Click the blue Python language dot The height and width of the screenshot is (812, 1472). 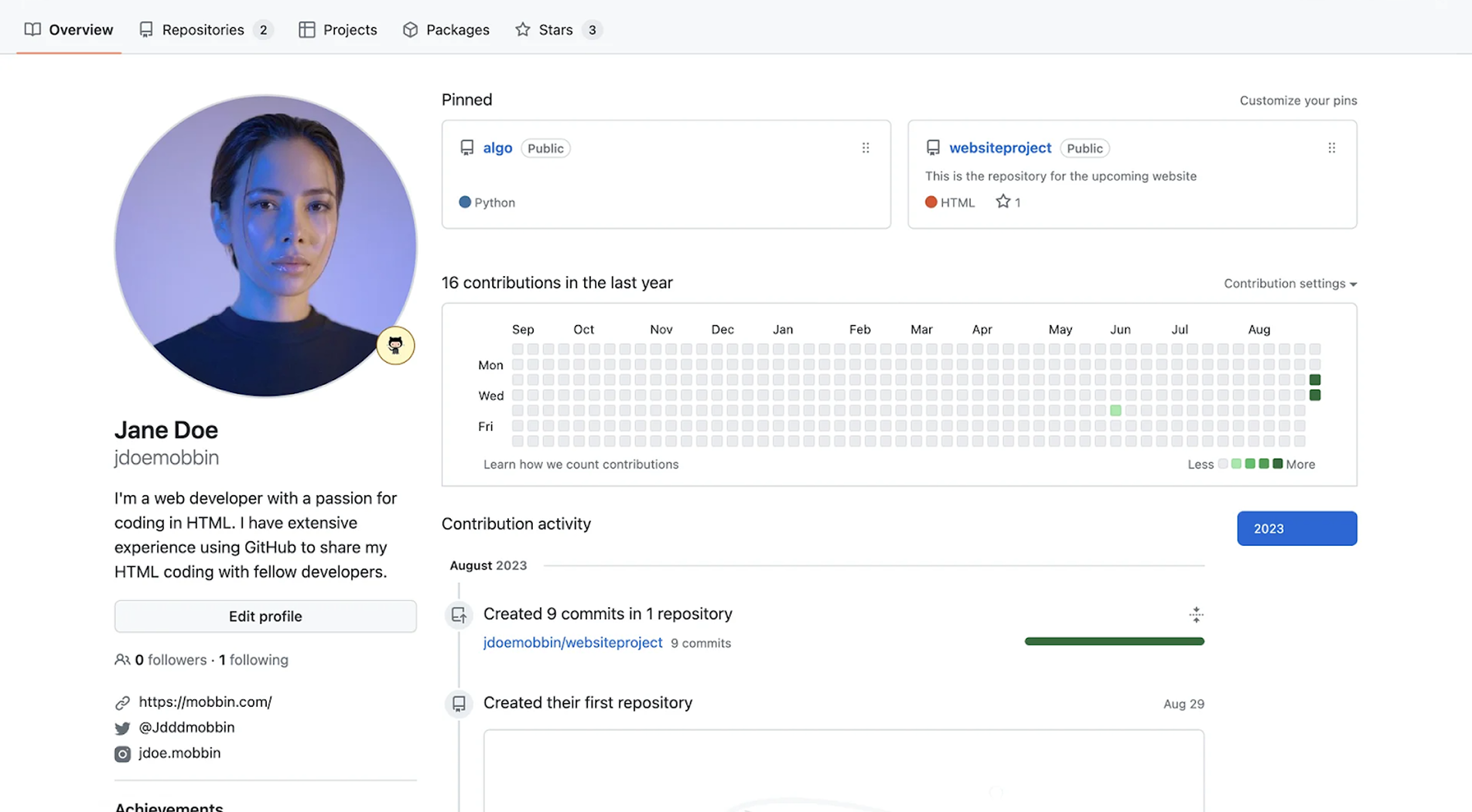(x=465, y=202)
